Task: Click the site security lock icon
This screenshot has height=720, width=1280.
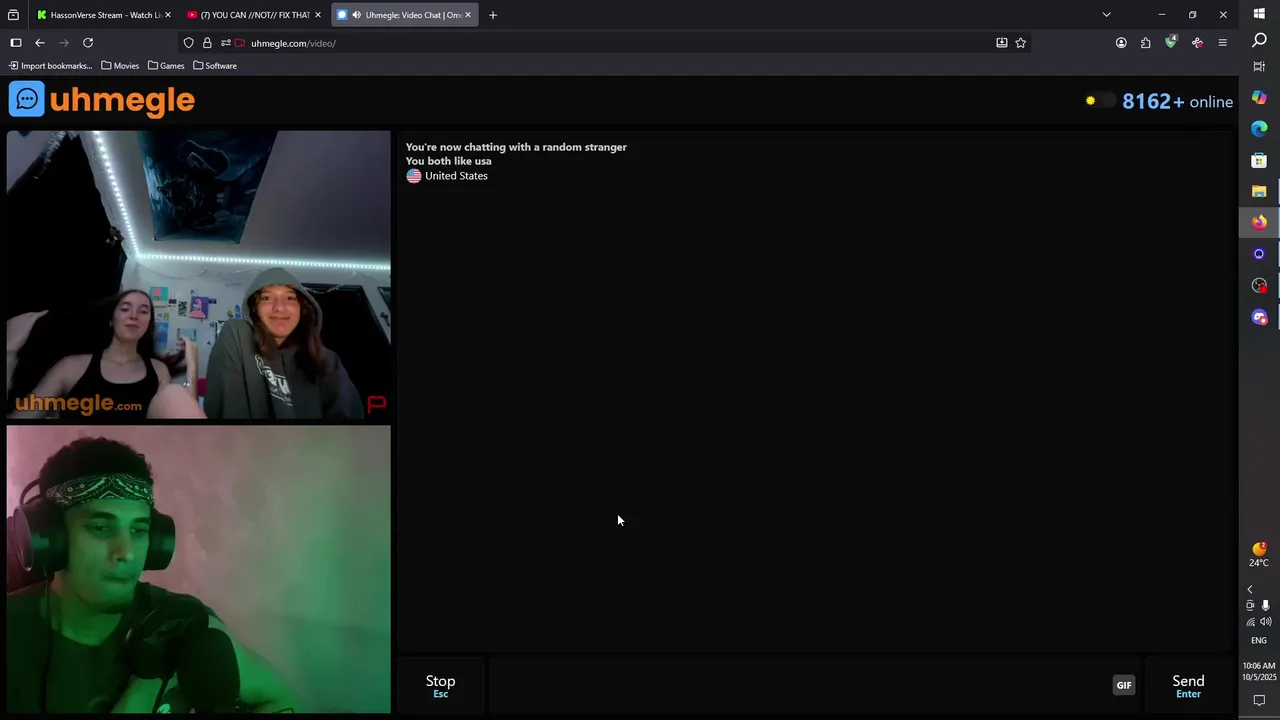Action: pos(207,43)
